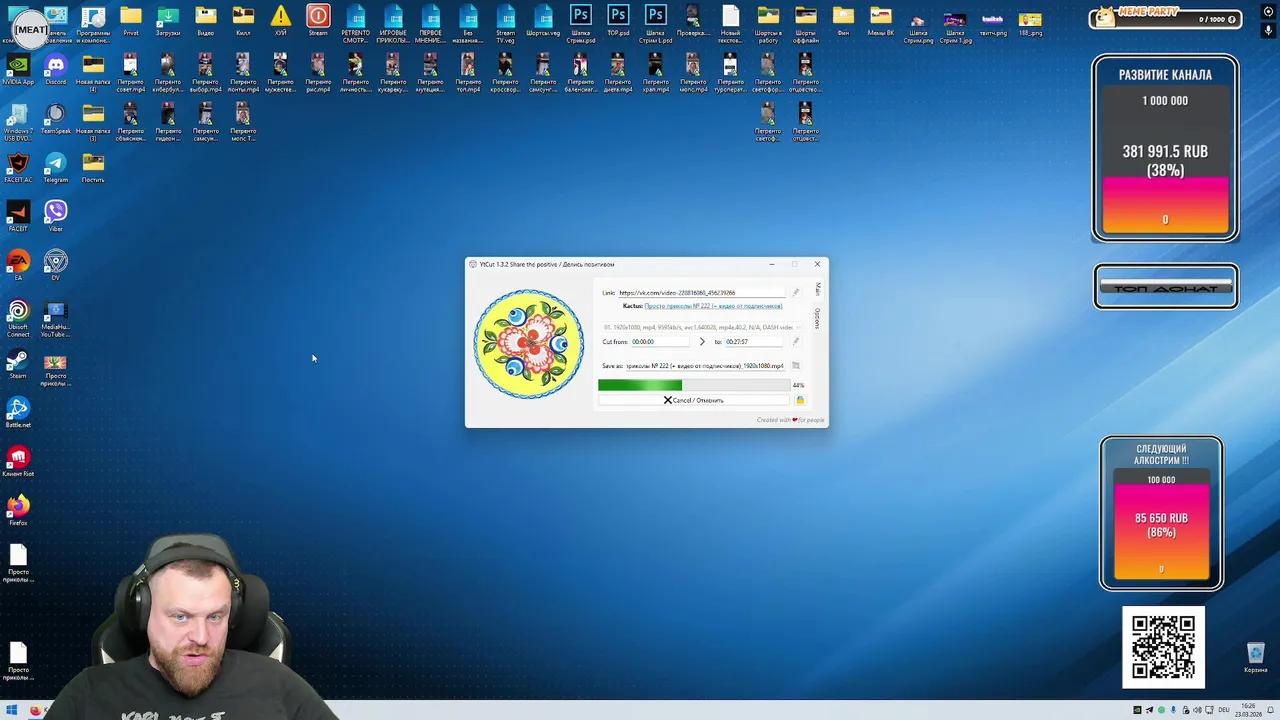
Task: Click the arrow between cut from and to
Action: [x=702, y=342]
